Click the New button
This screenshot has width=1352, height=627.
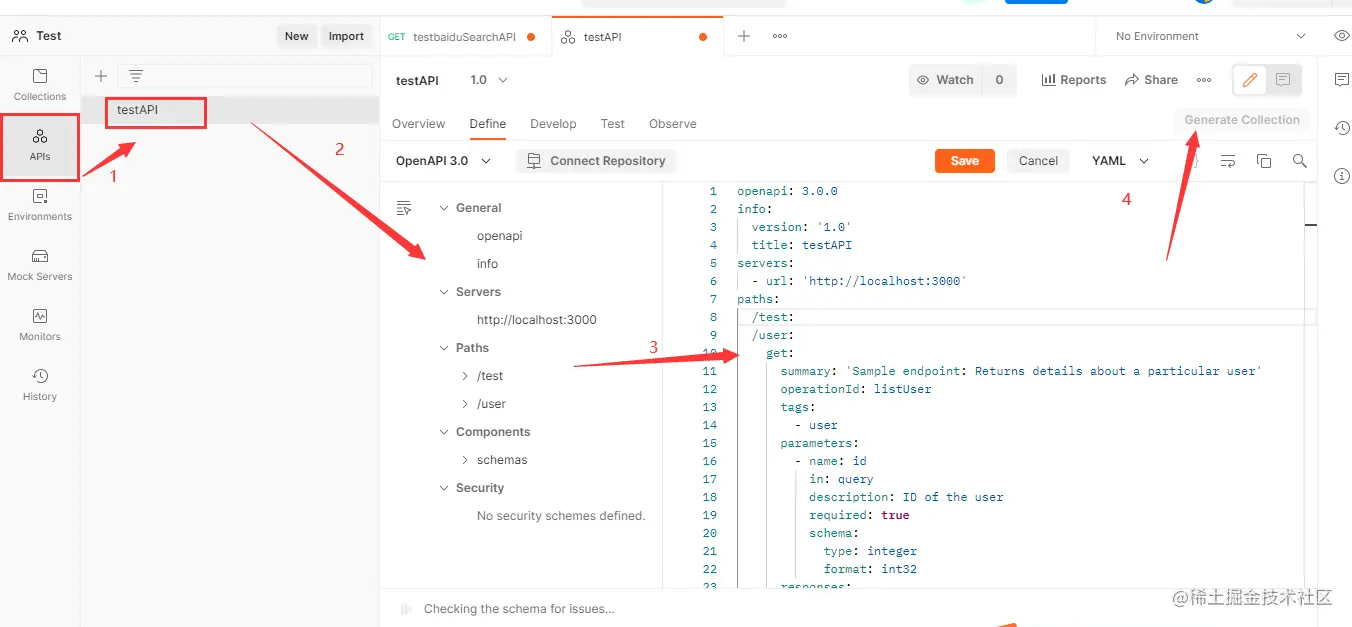pos(297,36)
